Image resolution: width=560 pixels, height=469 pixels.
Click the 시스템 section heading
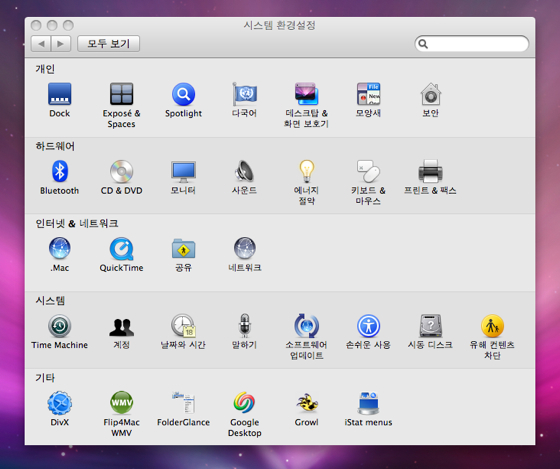click(x=50, y=300)
